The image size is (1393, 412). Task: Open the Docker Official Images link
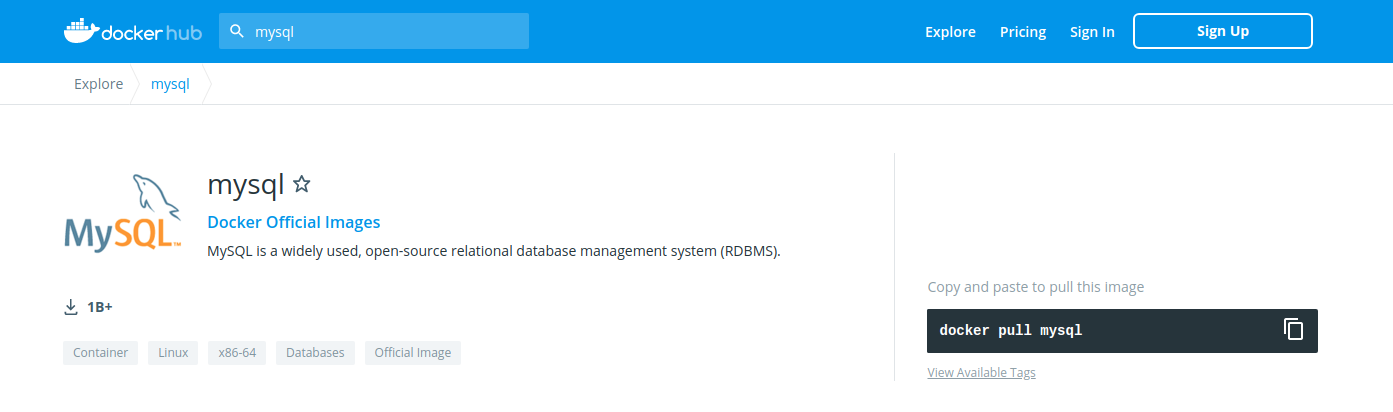click(293, 222)
